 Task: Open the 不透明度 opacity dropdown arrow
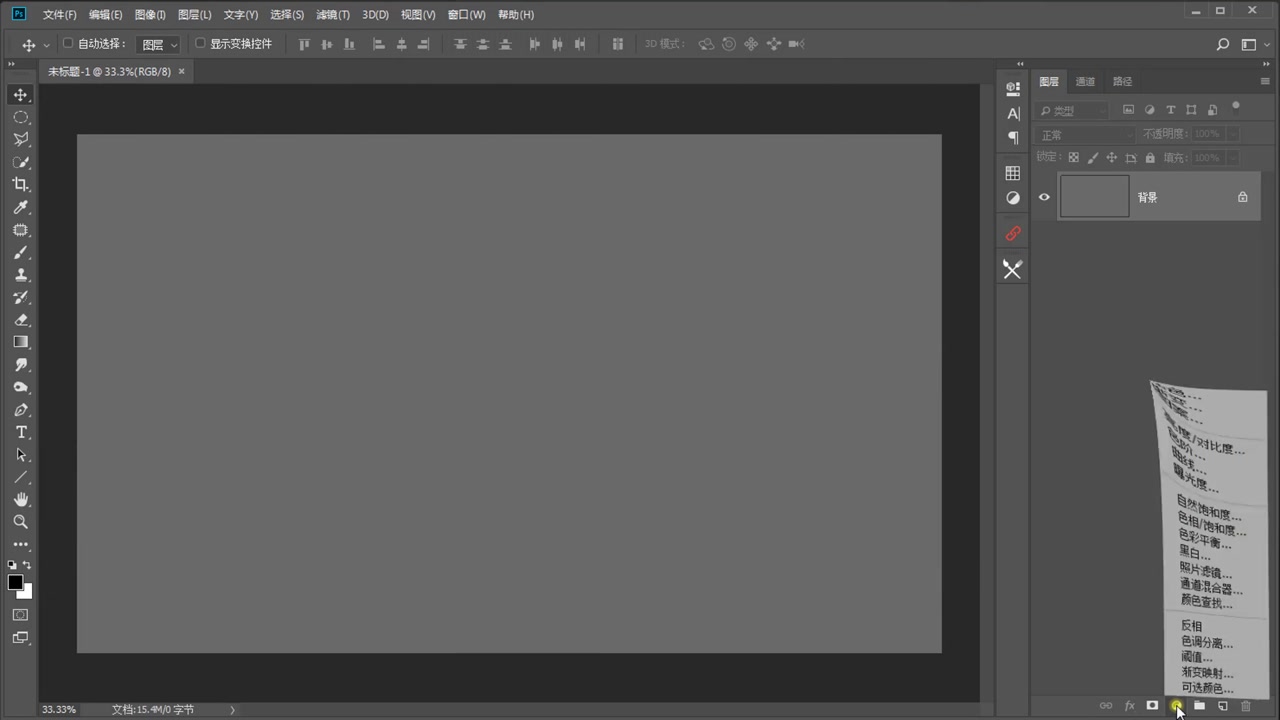click(x=1232, y=134)
